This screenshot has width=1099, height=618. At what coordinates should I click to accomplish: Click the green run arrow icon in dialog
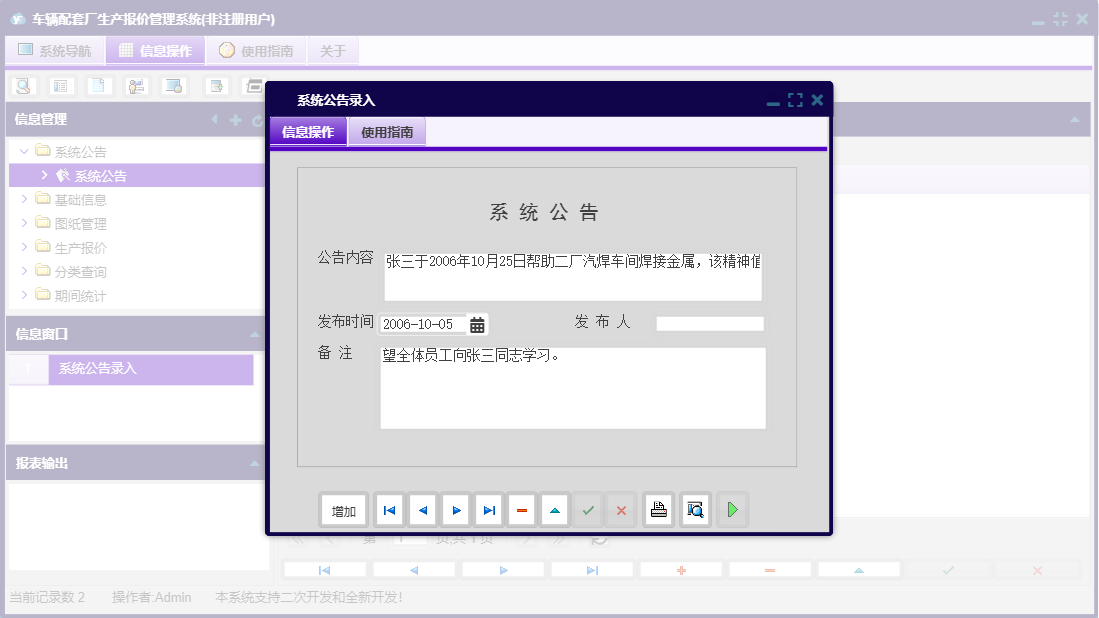[x=731, y=509]
